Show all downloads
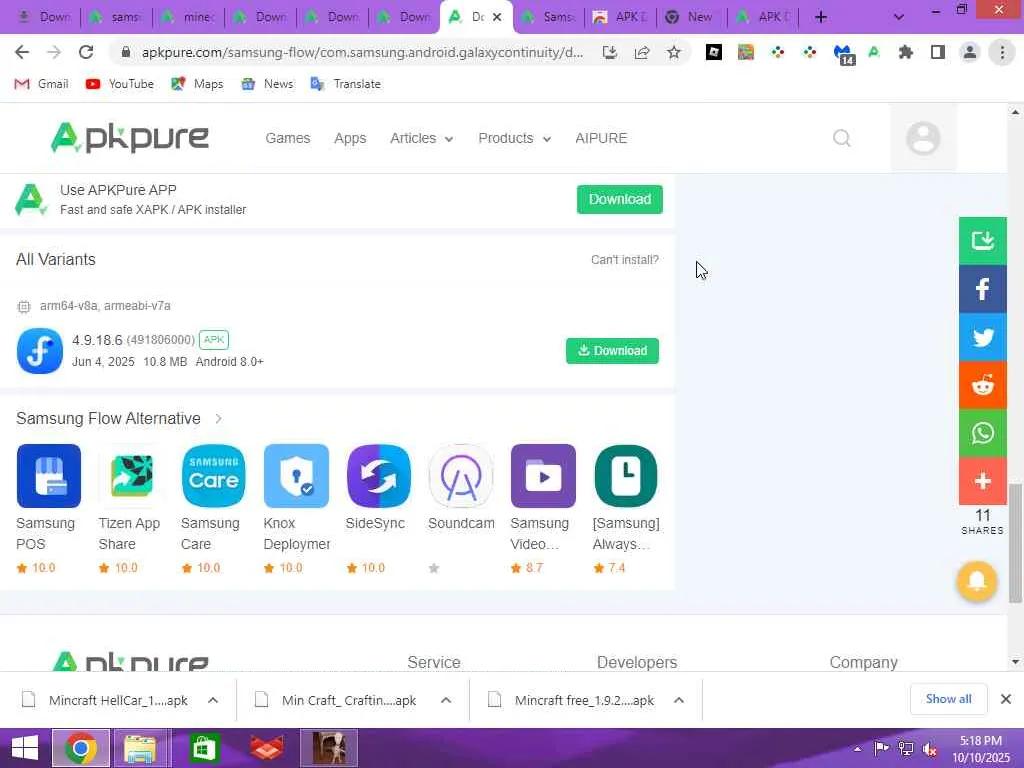The height and width of the screenshot is (768, 1024). 948,699
